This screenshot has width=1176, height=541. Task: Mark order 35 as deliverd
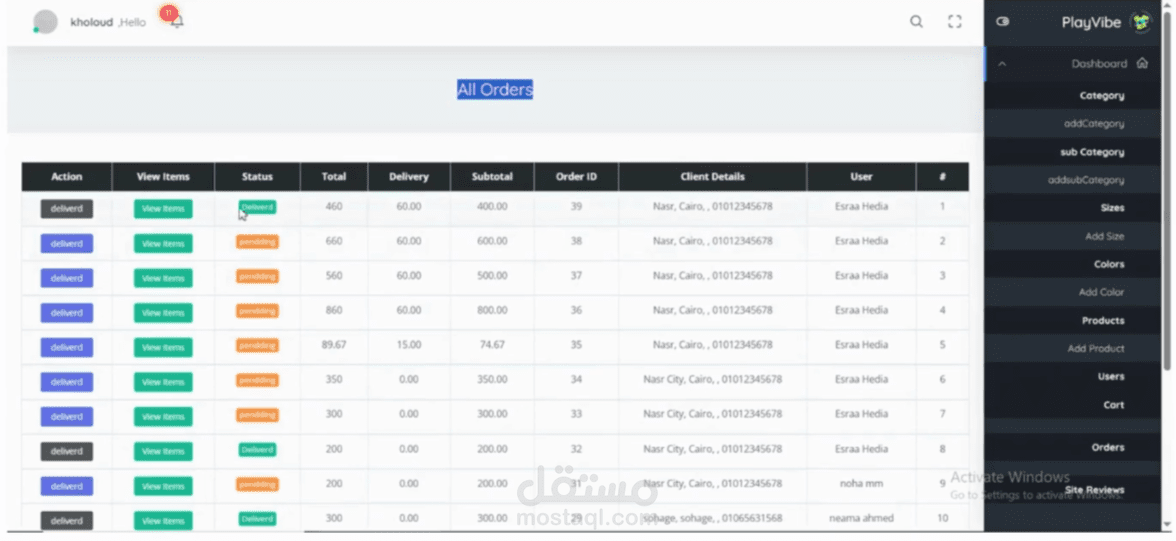67,347
